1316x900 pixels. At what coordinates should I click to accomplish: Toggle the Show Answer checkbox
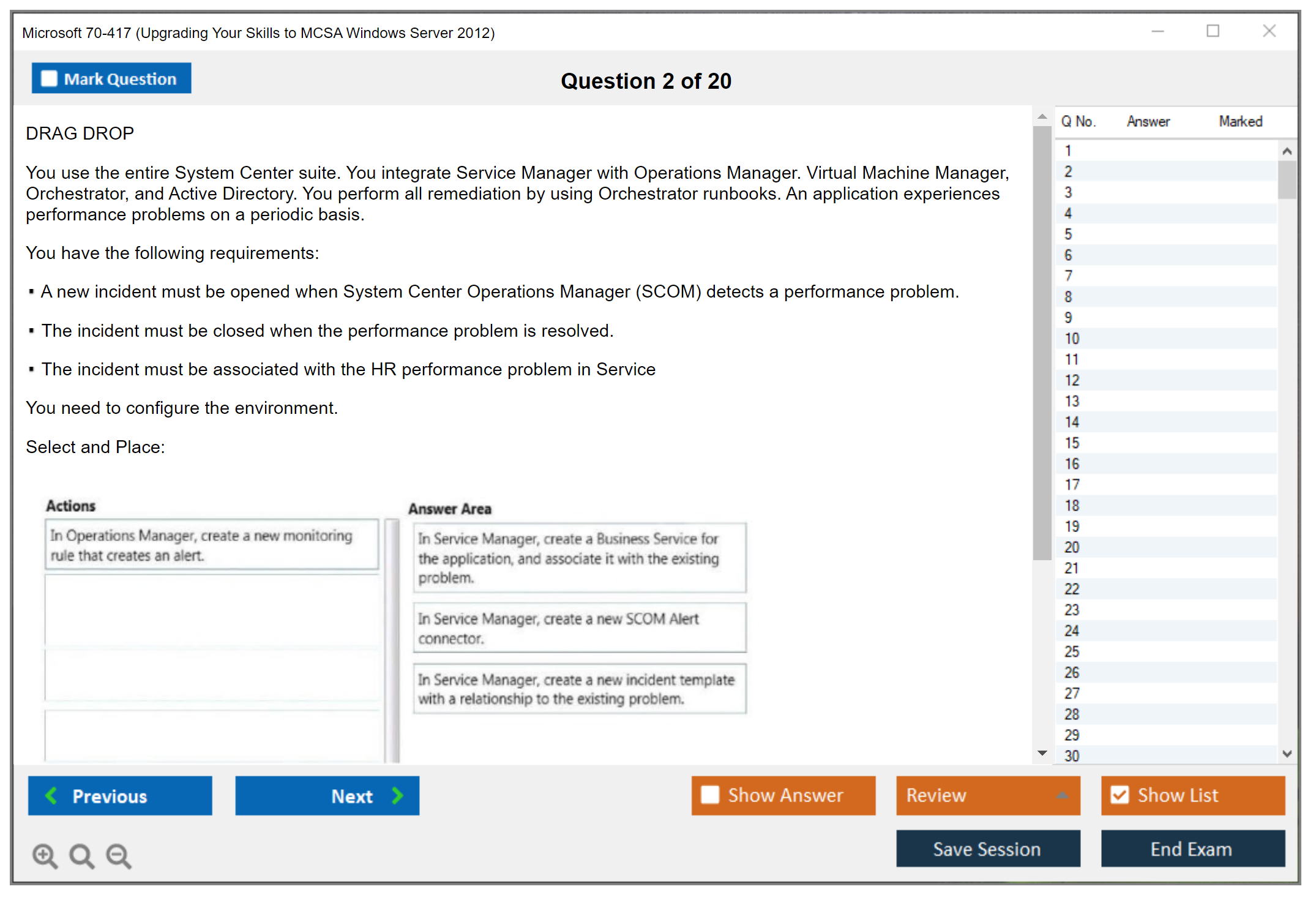click(710, 795)
